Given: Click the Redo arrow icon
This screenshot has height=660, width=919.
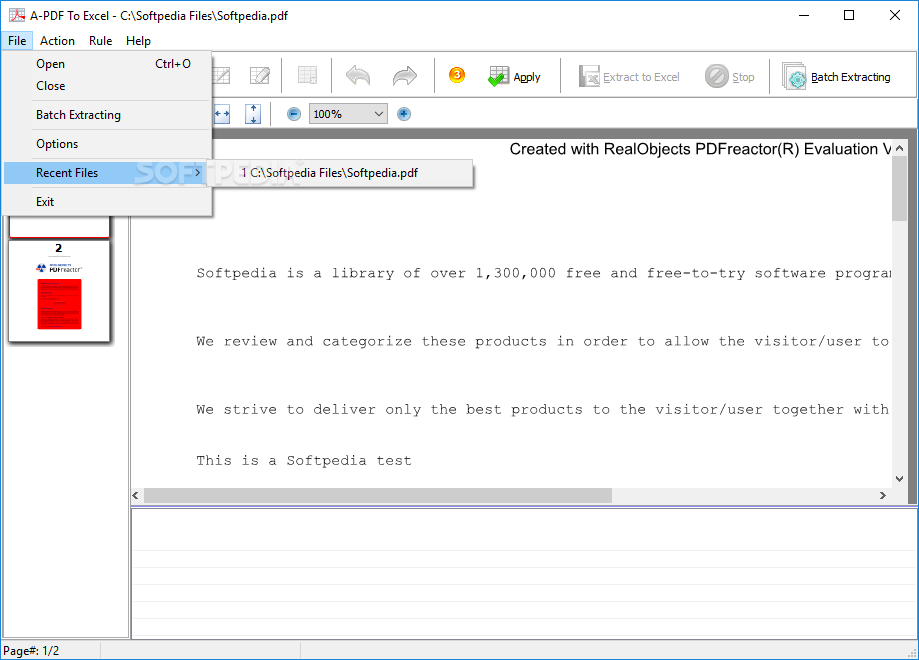Looking at the screenshot, I should pos(404,76).
